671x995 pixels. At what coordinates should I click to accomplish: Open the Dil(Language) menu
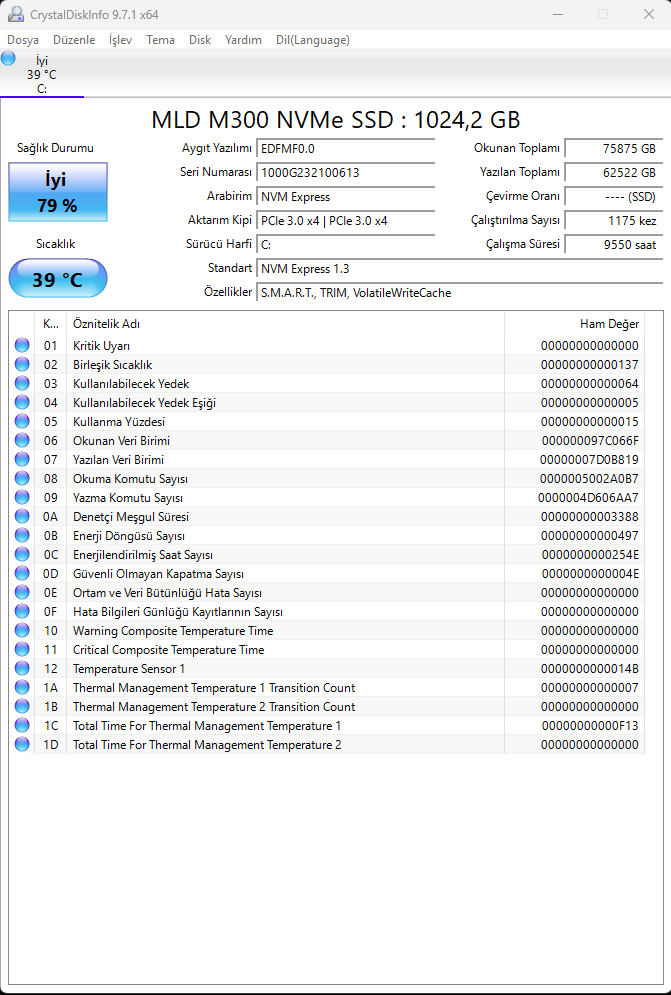click(313, 40)
